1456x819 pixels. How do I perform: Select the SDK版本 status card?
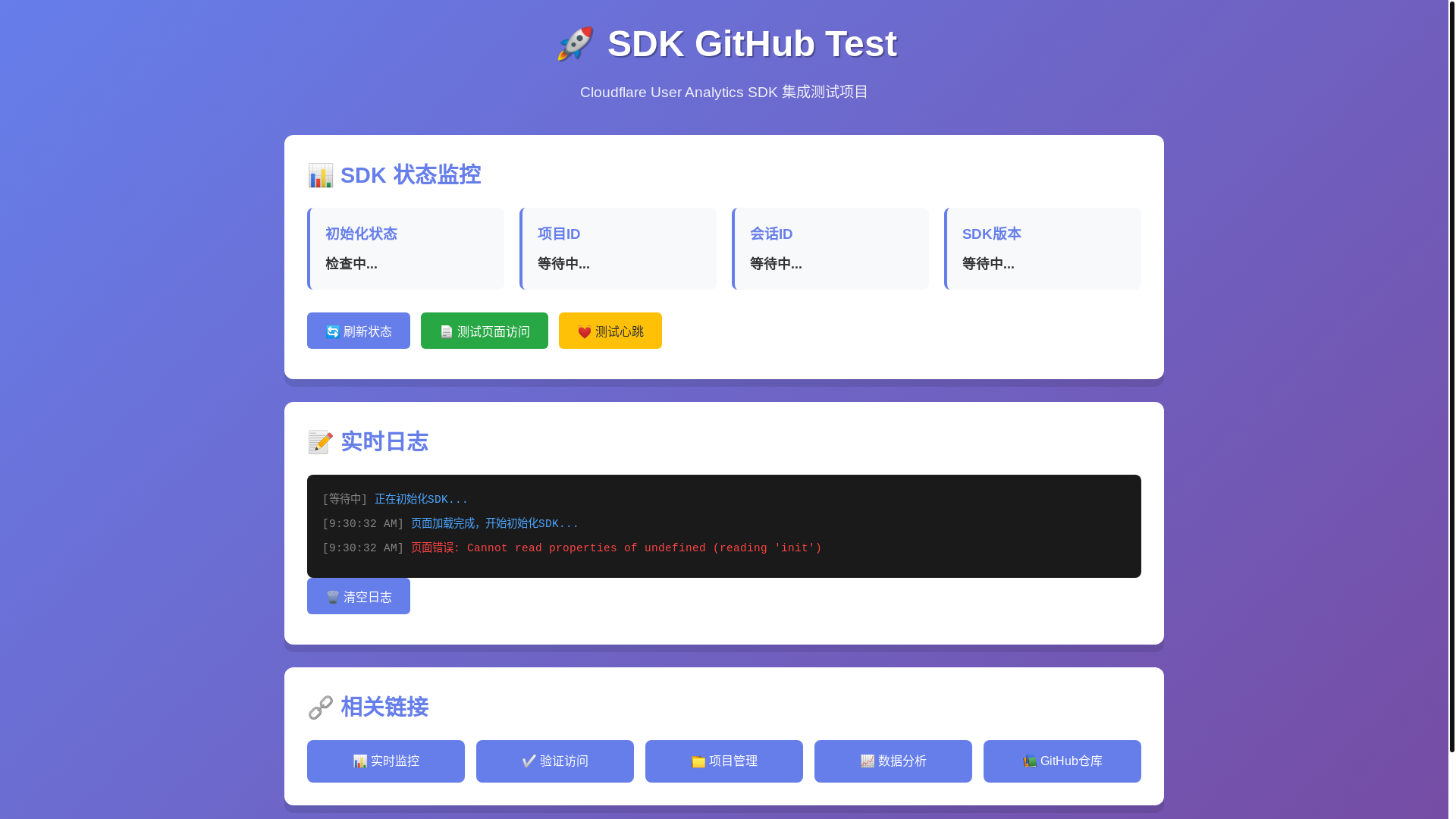pos(1043,249)
